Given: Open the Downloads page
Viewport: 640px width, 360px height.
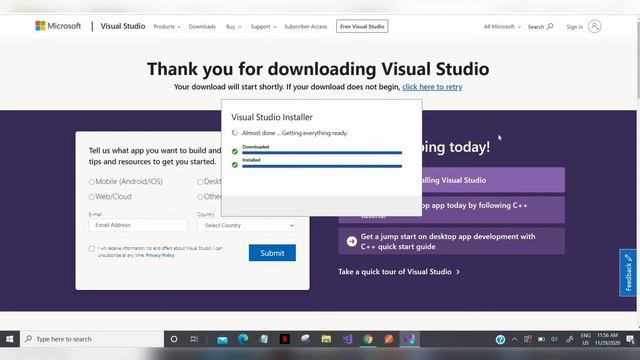Looking at the screenshot, I should 202,27.
